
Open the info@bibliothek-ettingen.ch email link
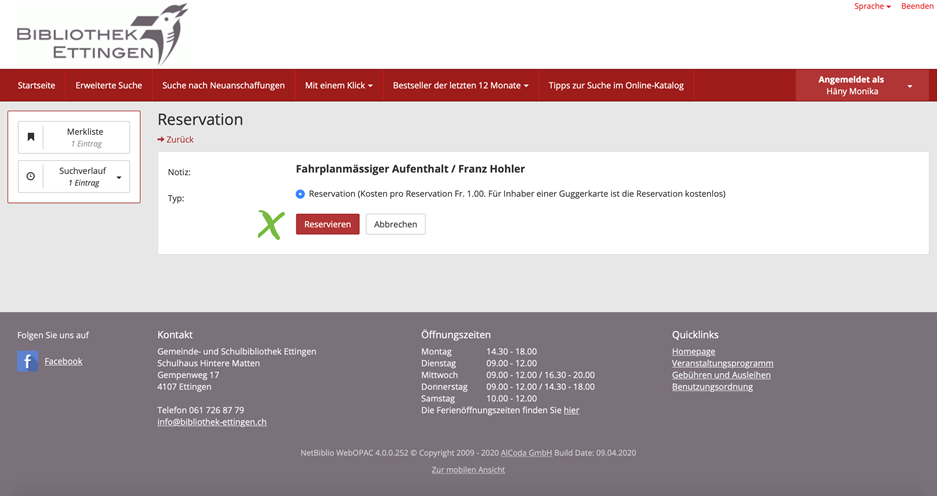pyautogui.click(x=212, y=422)
